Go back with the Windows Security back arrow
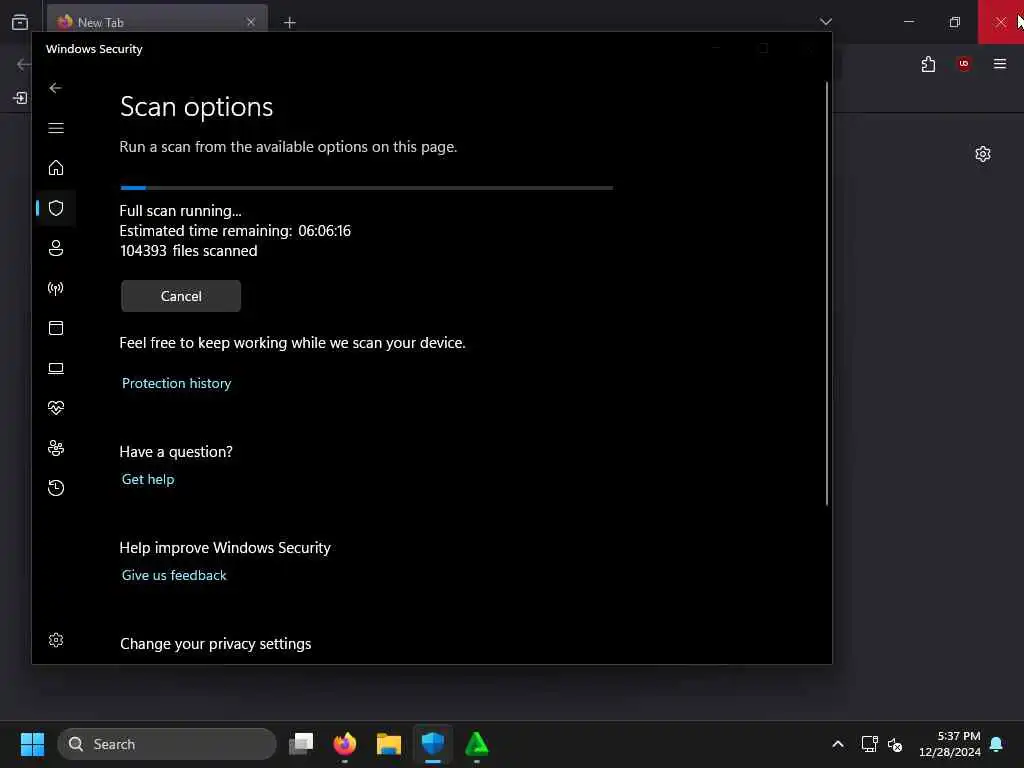 56,88
